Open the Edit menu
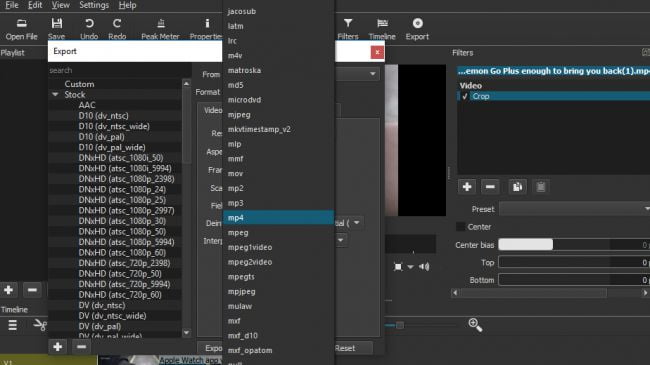Image resolution: width=650 pixels, height=365 pixels. (35, 5)
